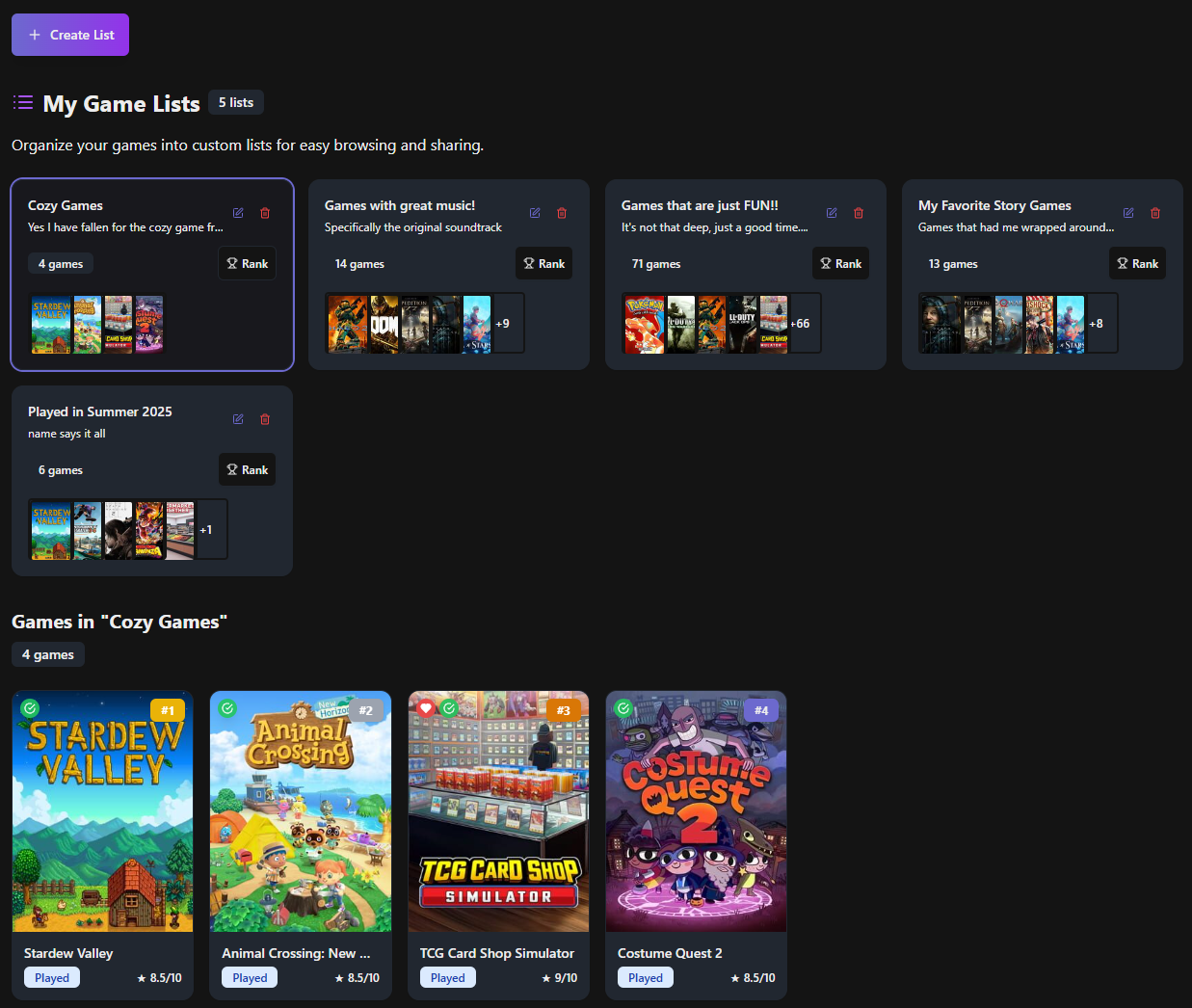Click TCG Card Shop's 9/10 rating
Viewport: 1192px width, 1008px height.
pyautogui.click(x=560, y=977)
